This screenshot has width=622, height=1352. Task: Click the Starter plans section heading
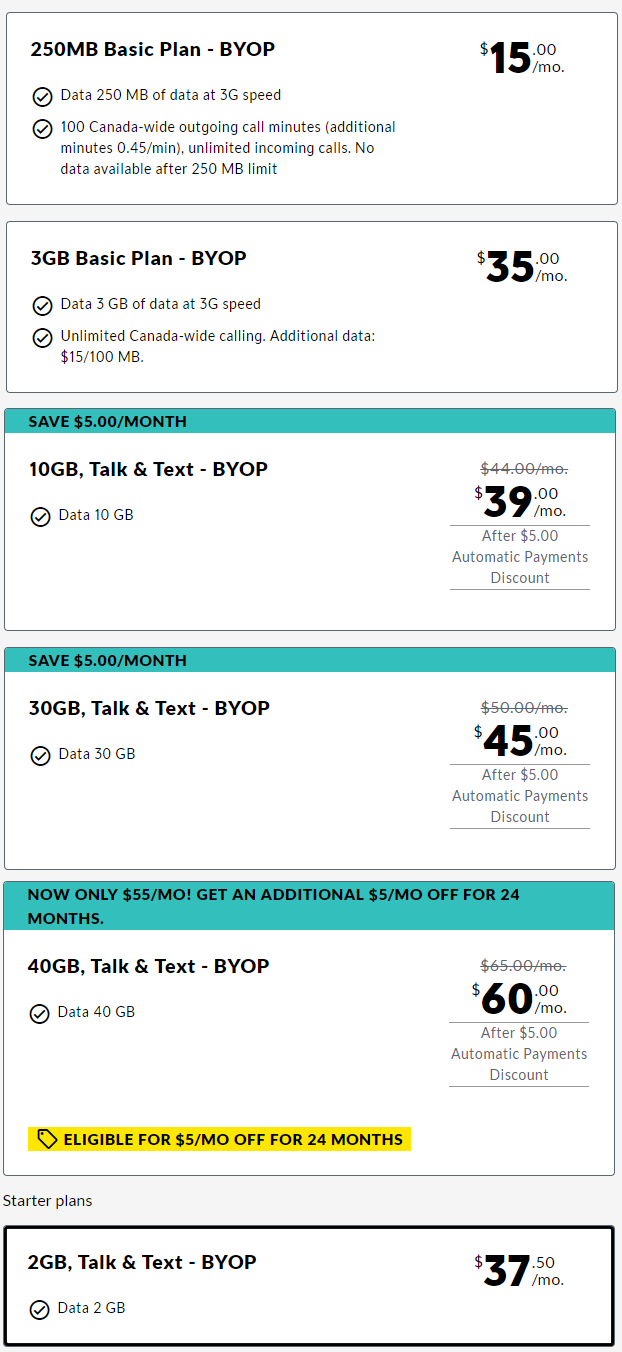point(48,1200)
